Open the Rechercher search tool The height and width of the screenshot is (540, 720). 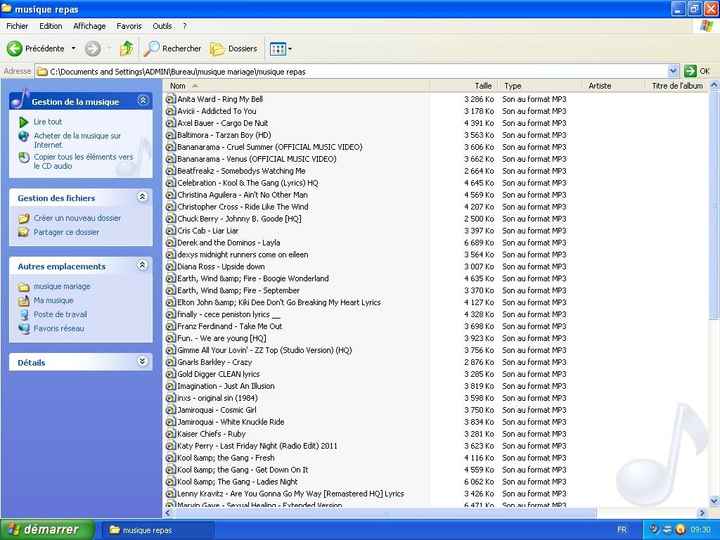tap(172, 48)
